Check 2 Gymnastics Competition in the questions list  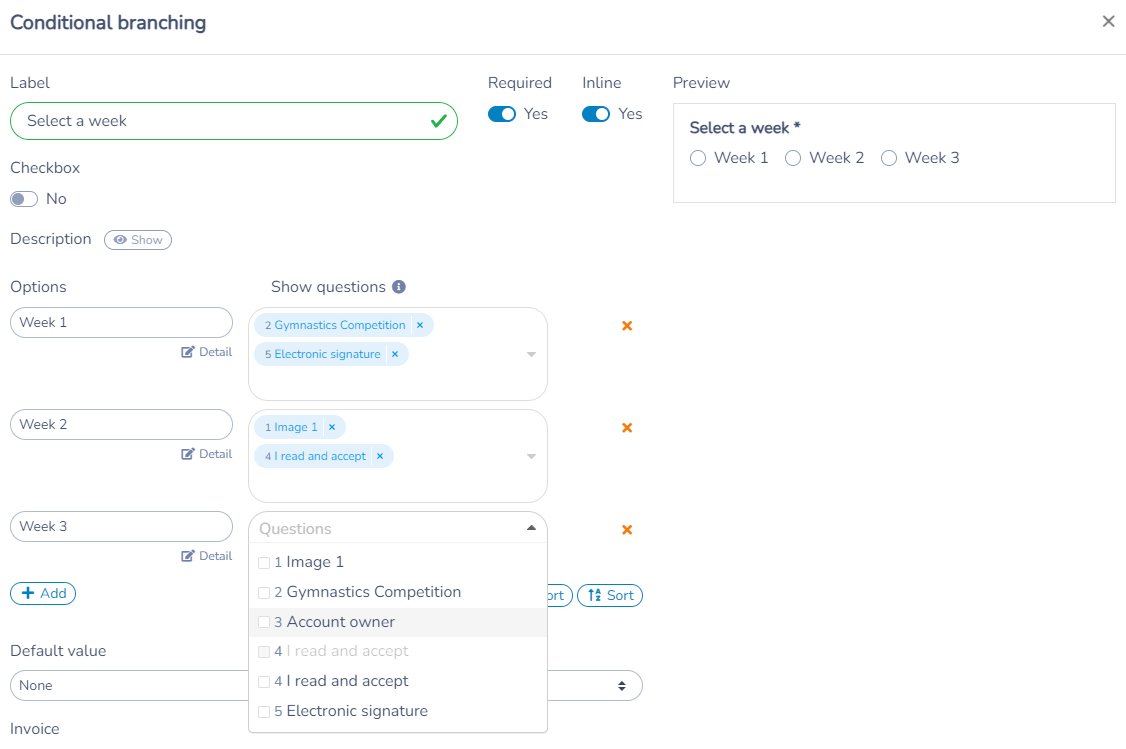(264, 592)
